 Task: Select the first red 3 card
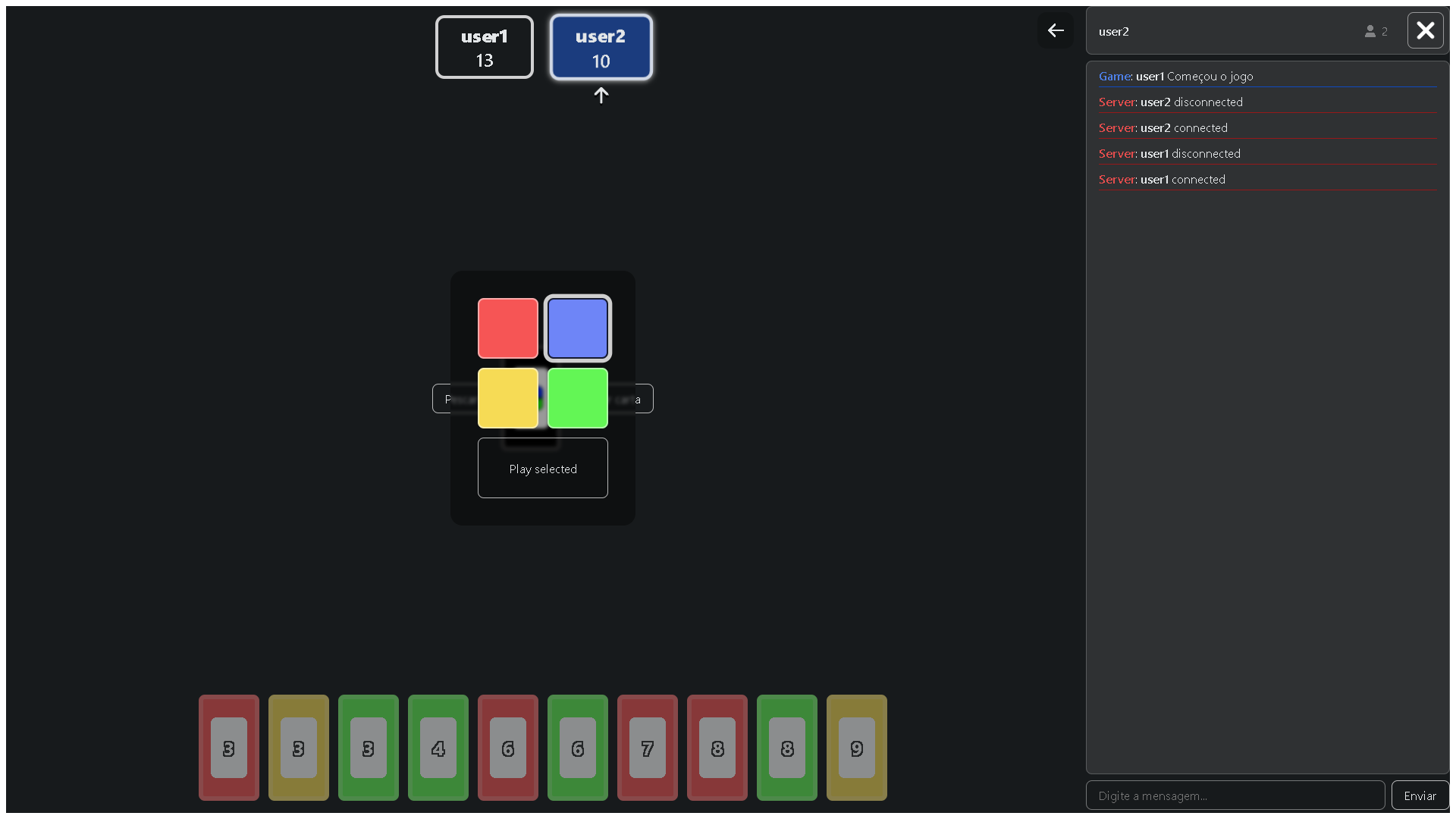[x=228, y=748]
